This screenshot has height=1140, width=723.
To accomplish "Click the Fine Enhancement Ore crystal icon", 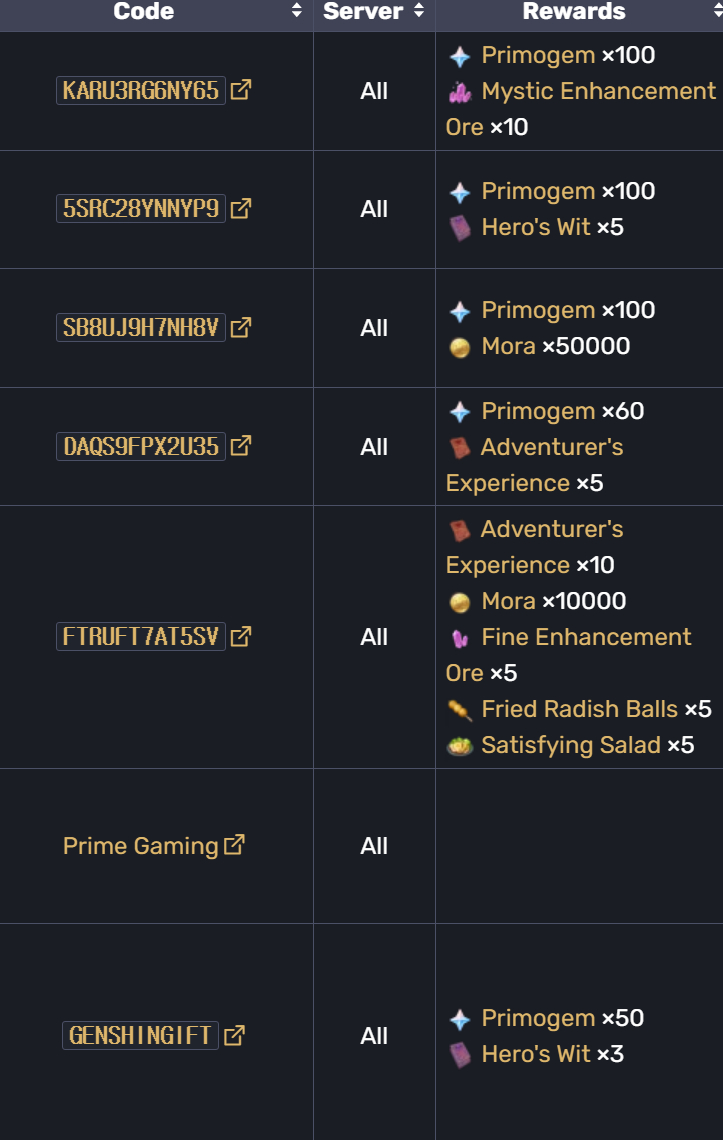I will tap(460, 638).
